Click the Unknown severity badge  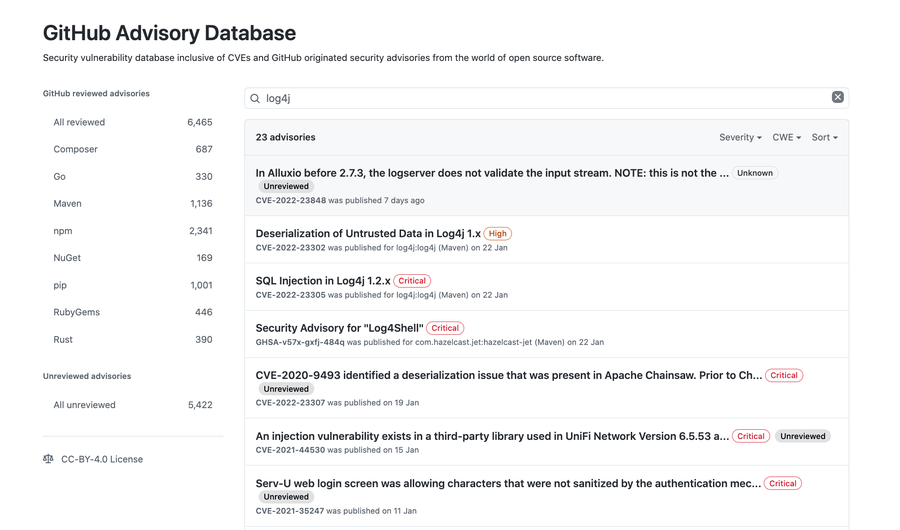(x=755, y=173)
